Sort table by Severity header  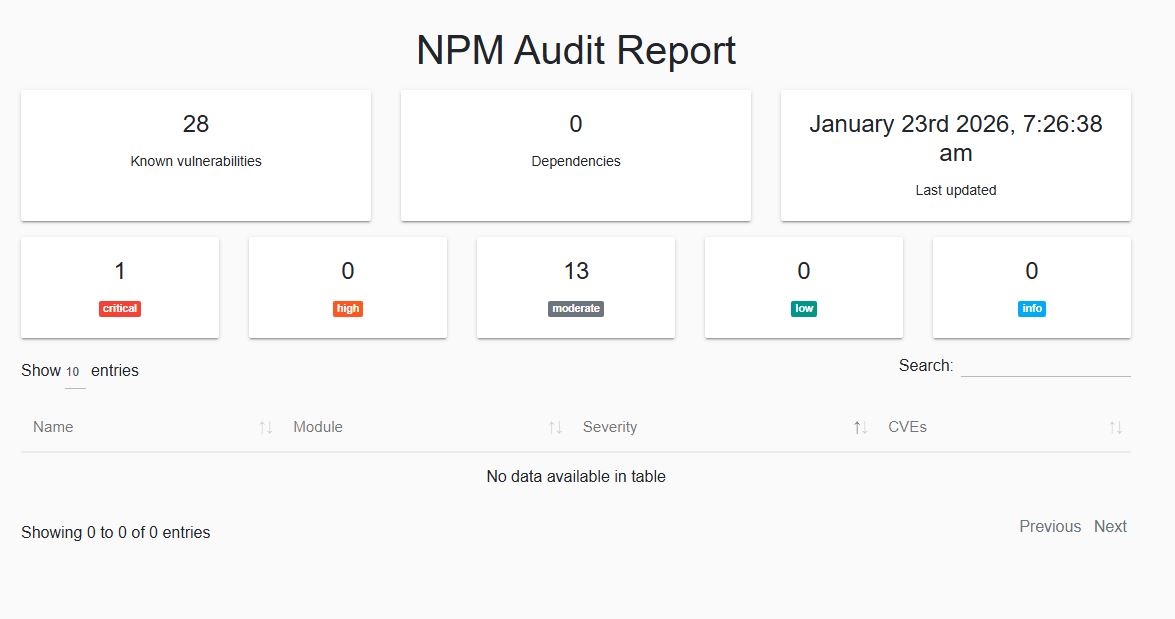tap(610, 427)
